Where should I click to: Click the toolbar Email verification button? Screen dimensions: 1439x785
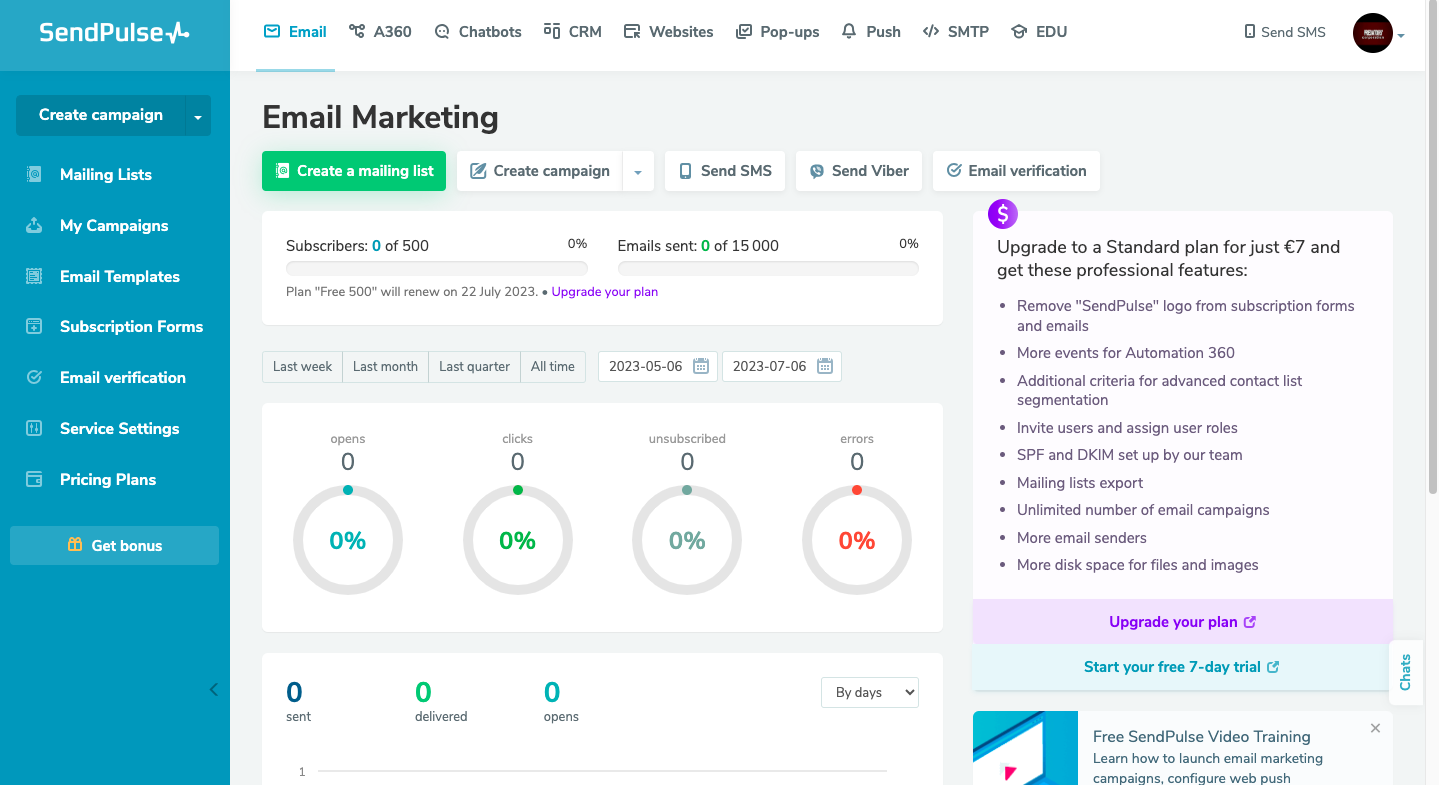(1016, 171)
